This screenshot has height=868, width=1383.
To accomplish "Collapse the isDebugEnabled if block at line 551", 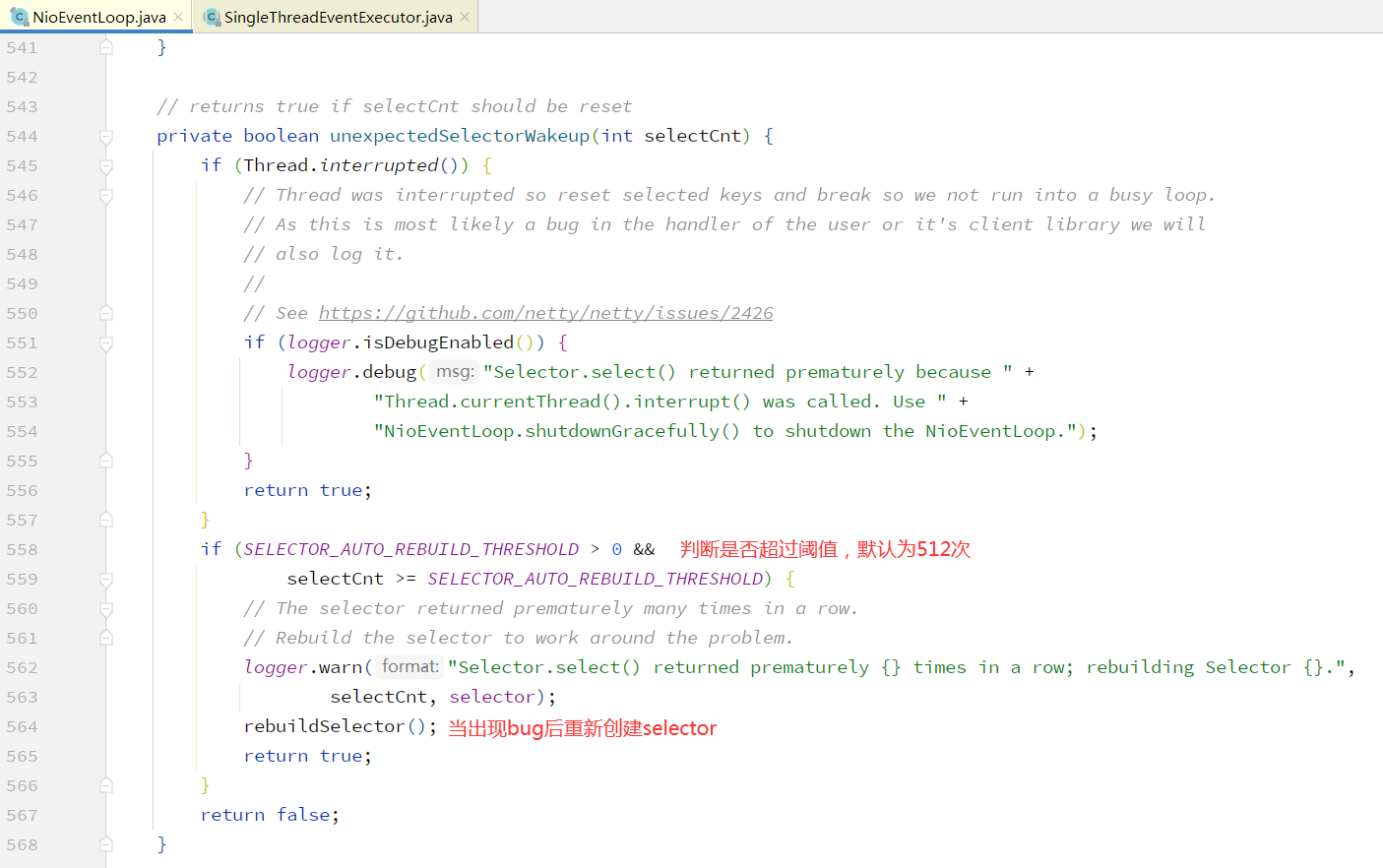I will pos(106,343).
